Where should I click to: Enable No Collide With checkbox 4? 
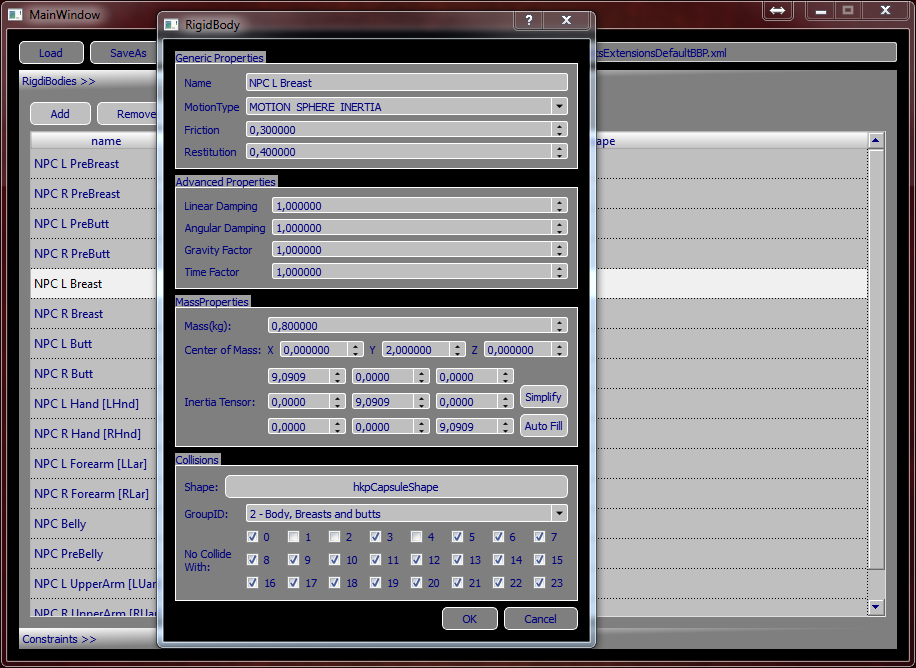(x=416, y=537)
